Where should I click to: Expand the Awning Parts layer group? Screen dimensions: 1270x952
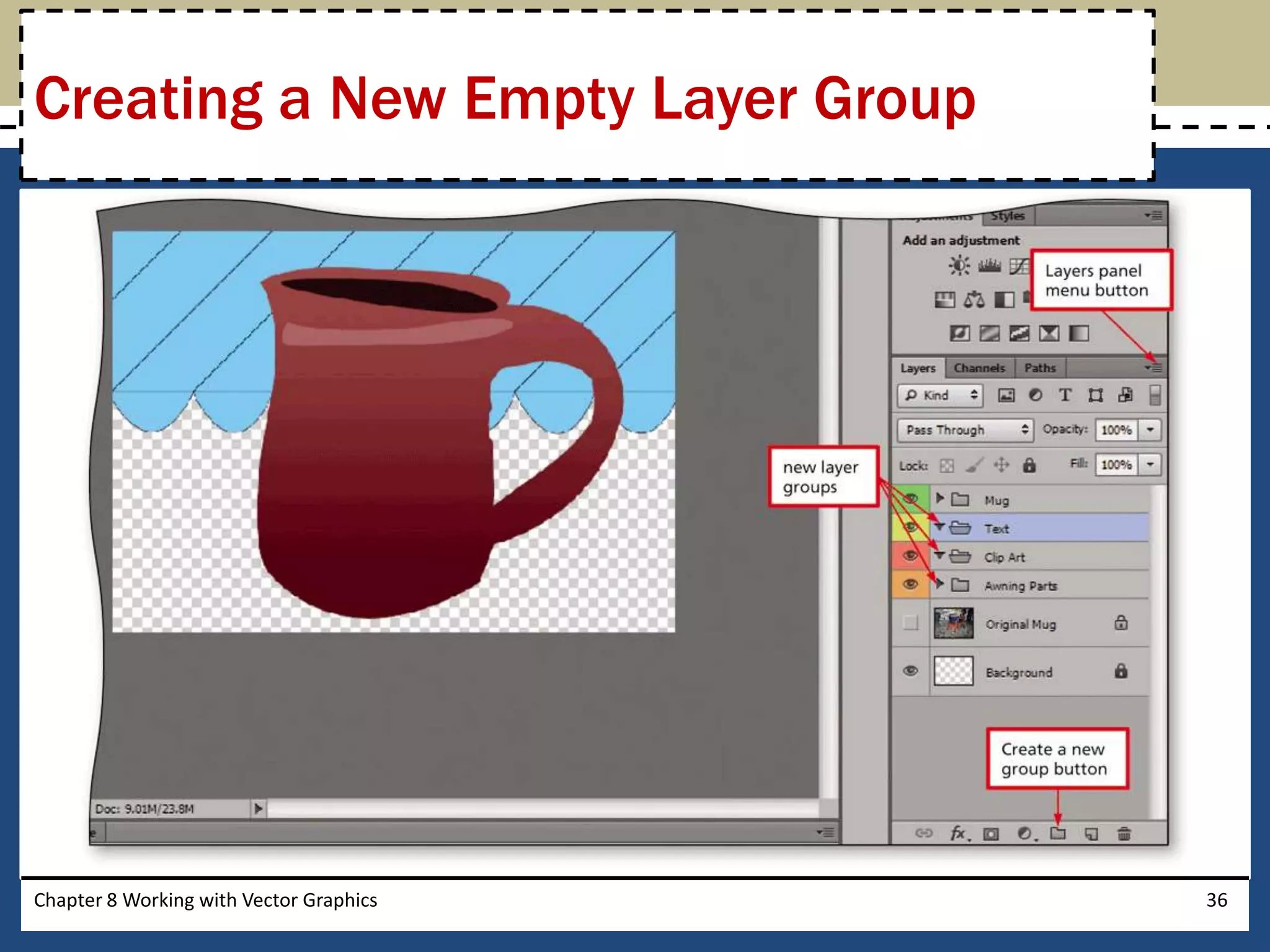[940, 584]
